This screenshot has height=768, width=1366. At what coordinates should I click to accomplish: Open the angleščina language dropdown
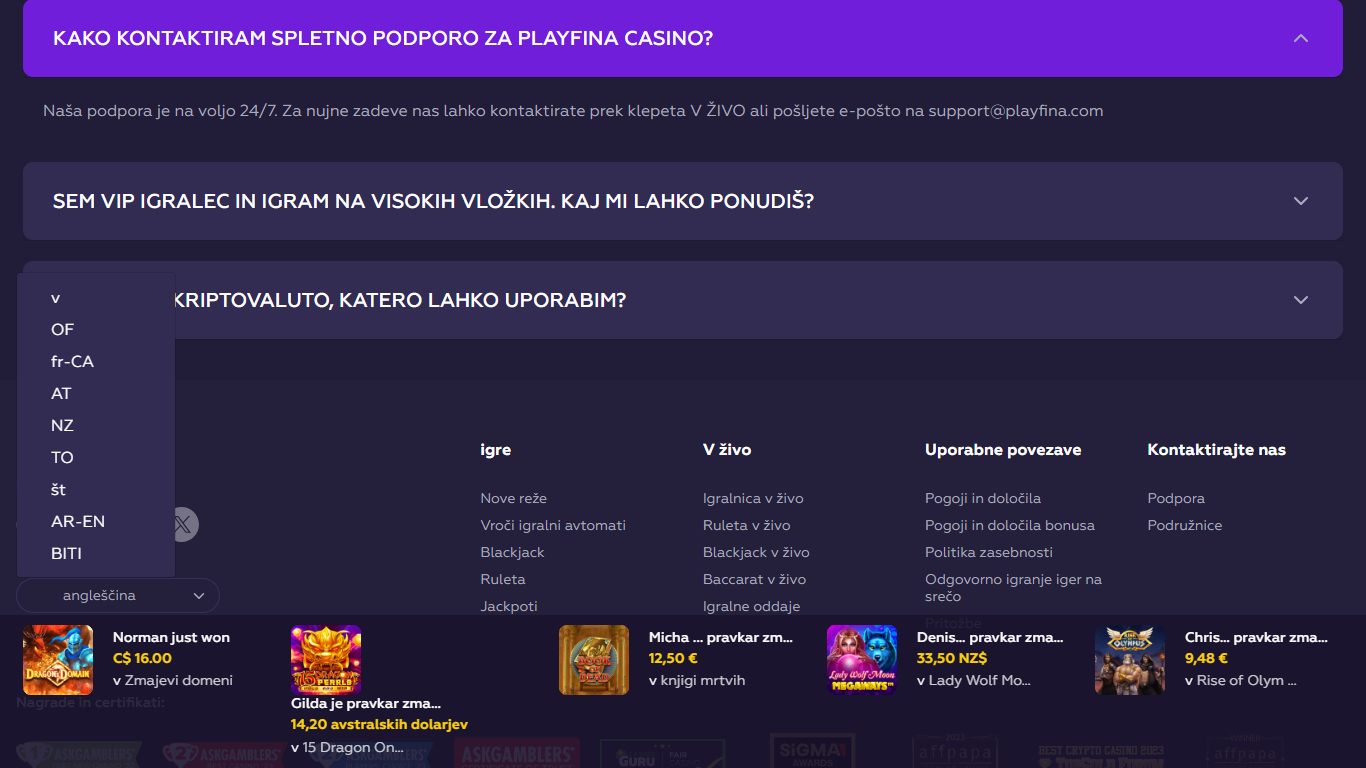(x=118, y=595)
